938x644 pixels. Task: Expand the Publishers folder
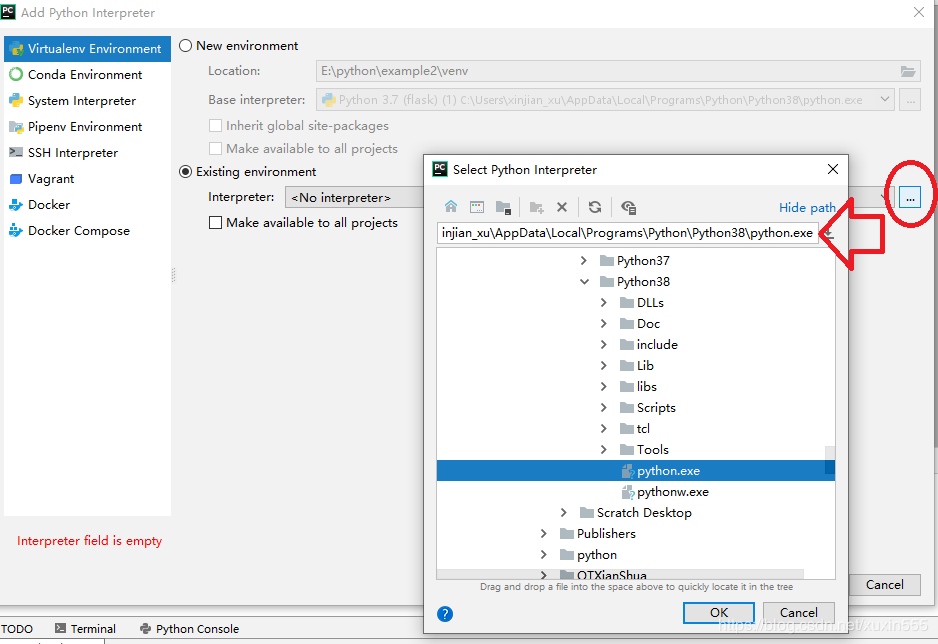coord(543,533)
